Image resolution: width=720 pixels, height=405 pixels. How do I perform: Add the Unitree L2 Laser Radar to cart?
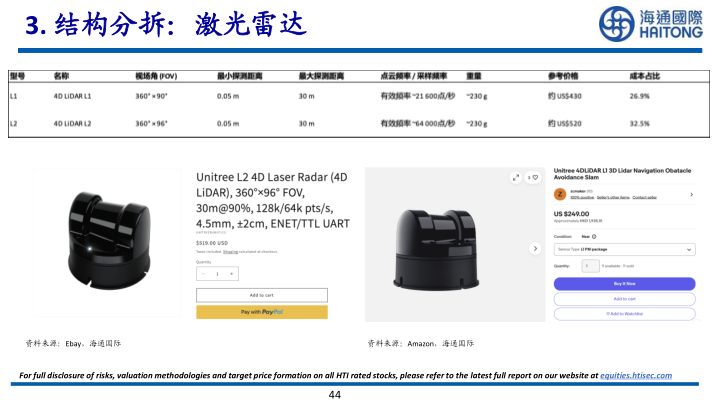[x=262, y=295]
